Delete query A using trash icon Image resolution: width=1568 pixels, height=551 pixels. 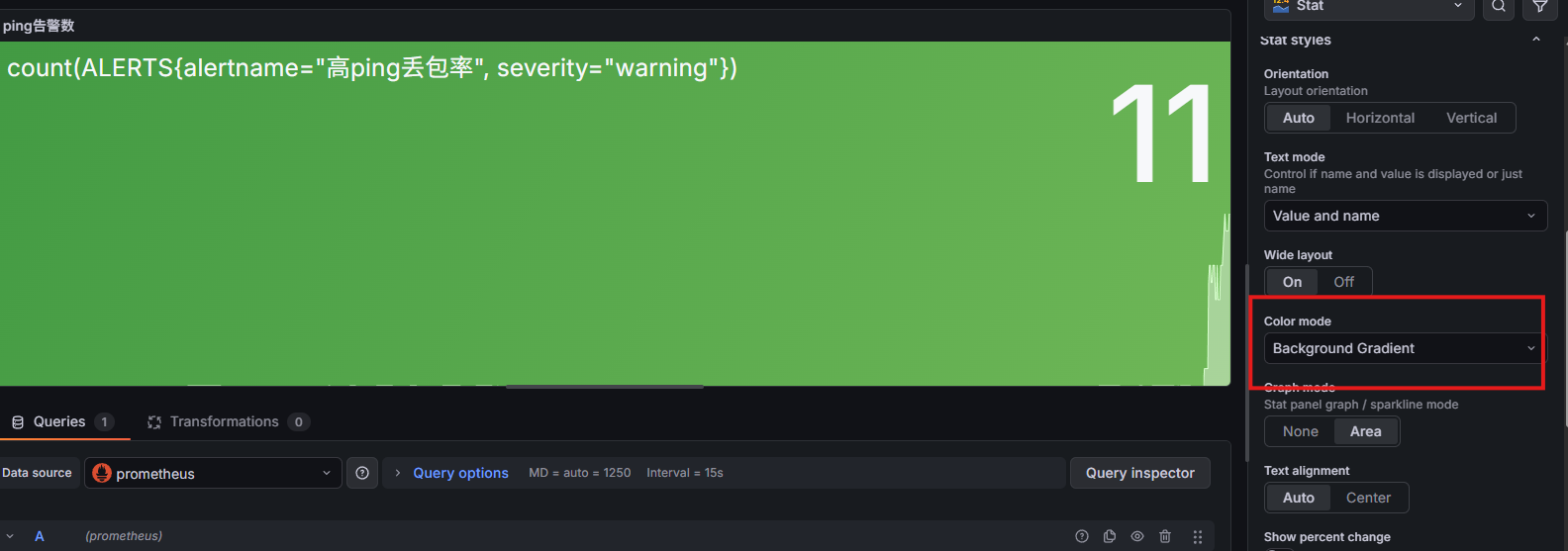[x=1165, y=536]
